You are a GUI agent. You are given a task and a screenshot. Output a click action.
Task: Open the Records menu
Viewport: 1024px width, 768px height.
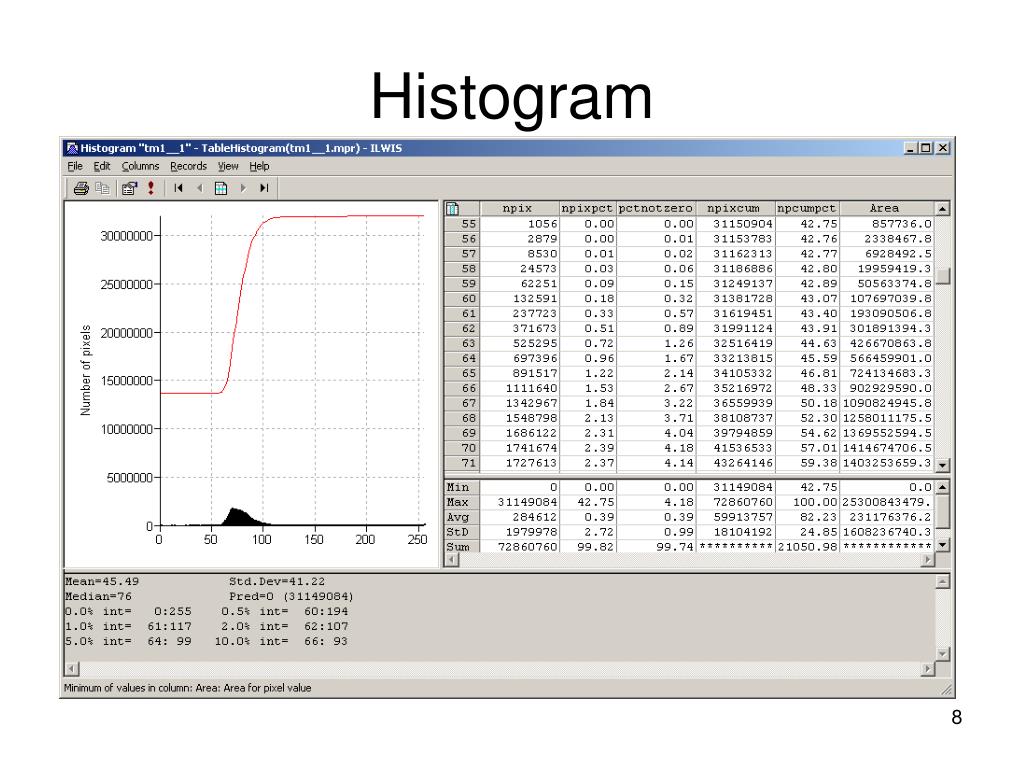tap(188, 167)
